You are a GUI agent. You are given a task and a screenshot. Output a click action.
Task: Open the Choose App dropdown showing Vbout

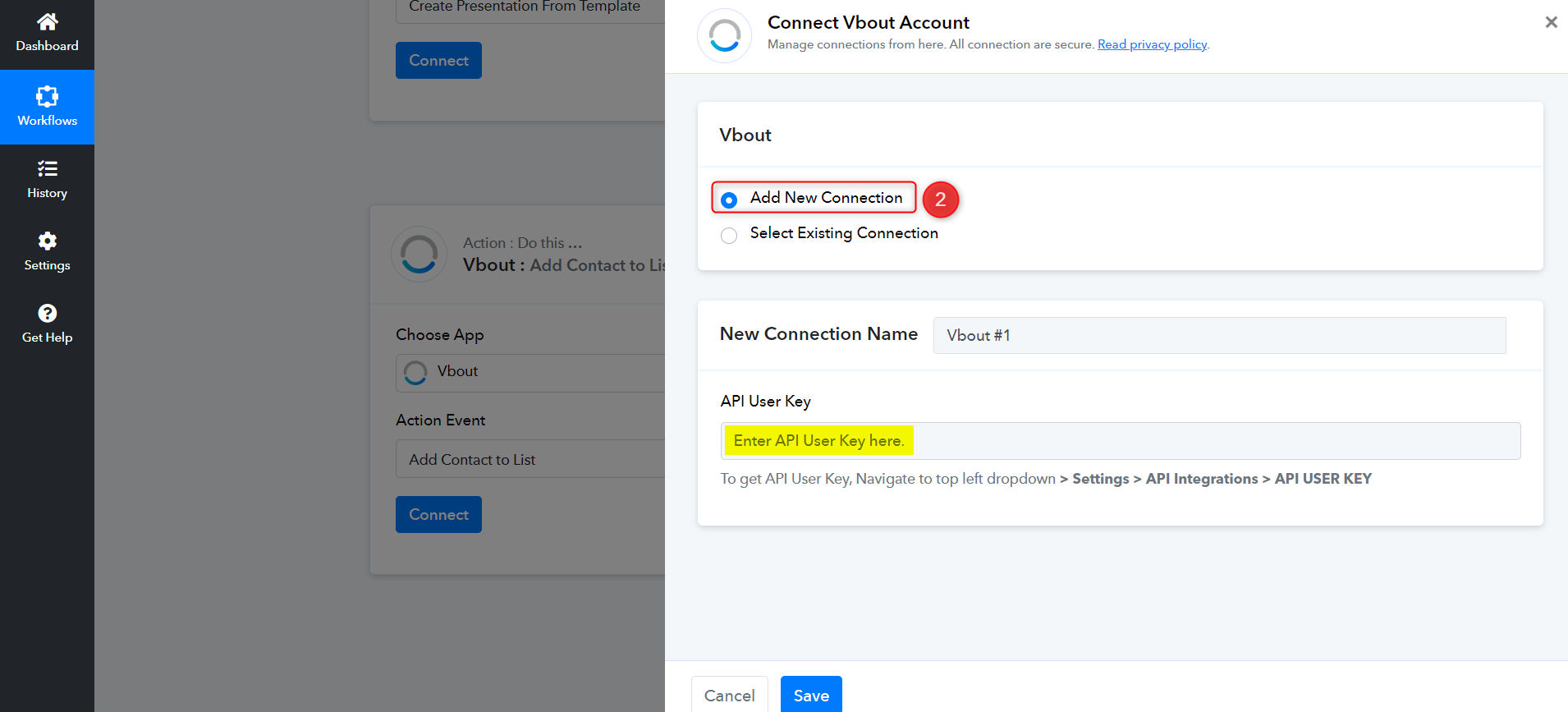point(530,372)
